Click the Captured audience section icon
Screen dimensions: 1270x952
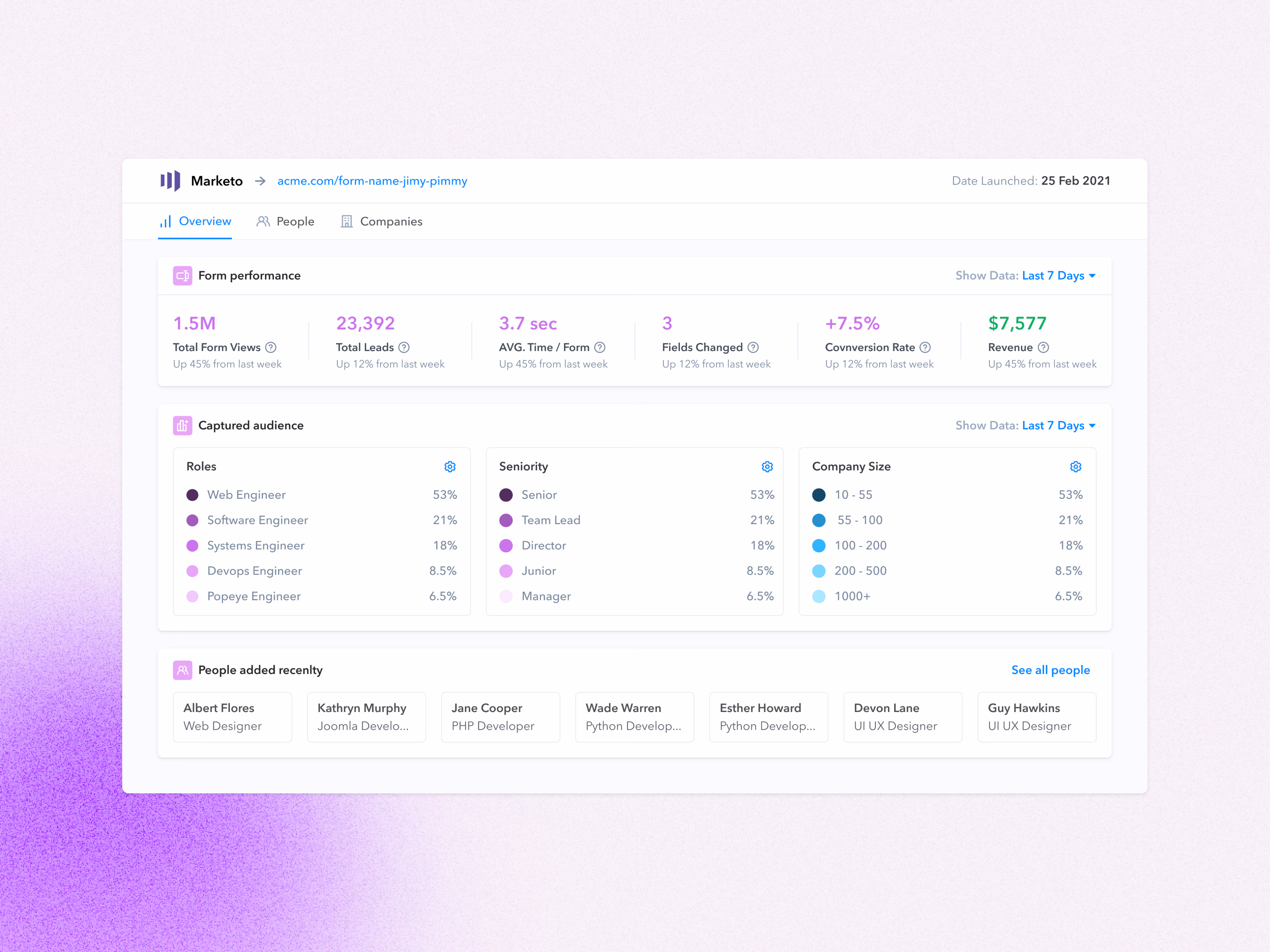click(x=183, y=425)
